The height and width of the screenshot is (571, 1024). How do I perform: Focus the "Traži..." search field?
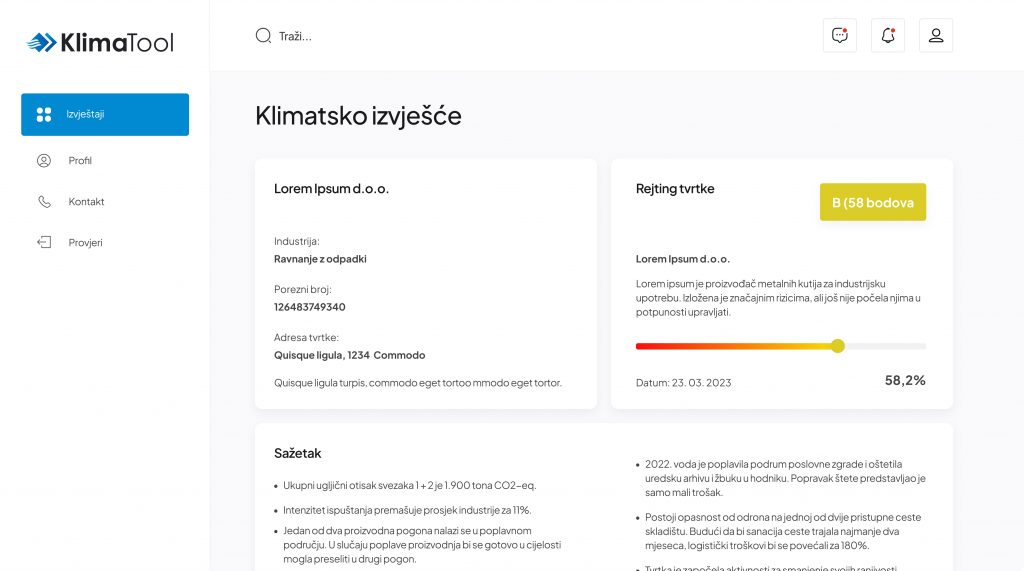click(400, 36)
